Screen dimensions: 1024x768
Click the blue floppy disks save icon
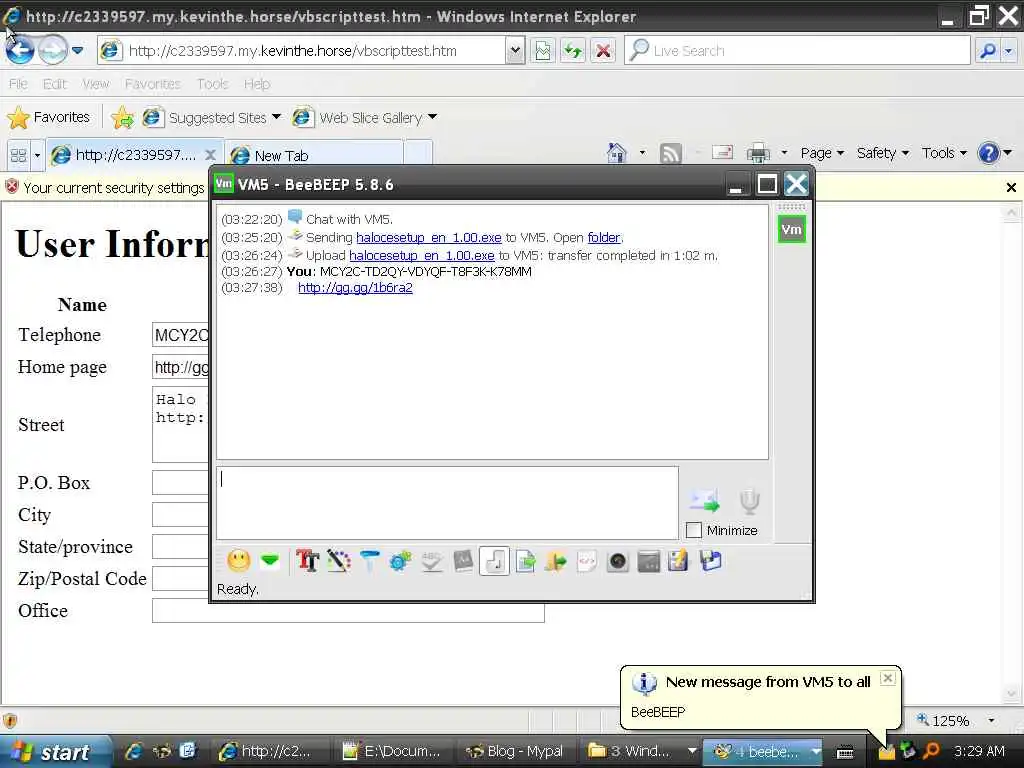point(711,561)
